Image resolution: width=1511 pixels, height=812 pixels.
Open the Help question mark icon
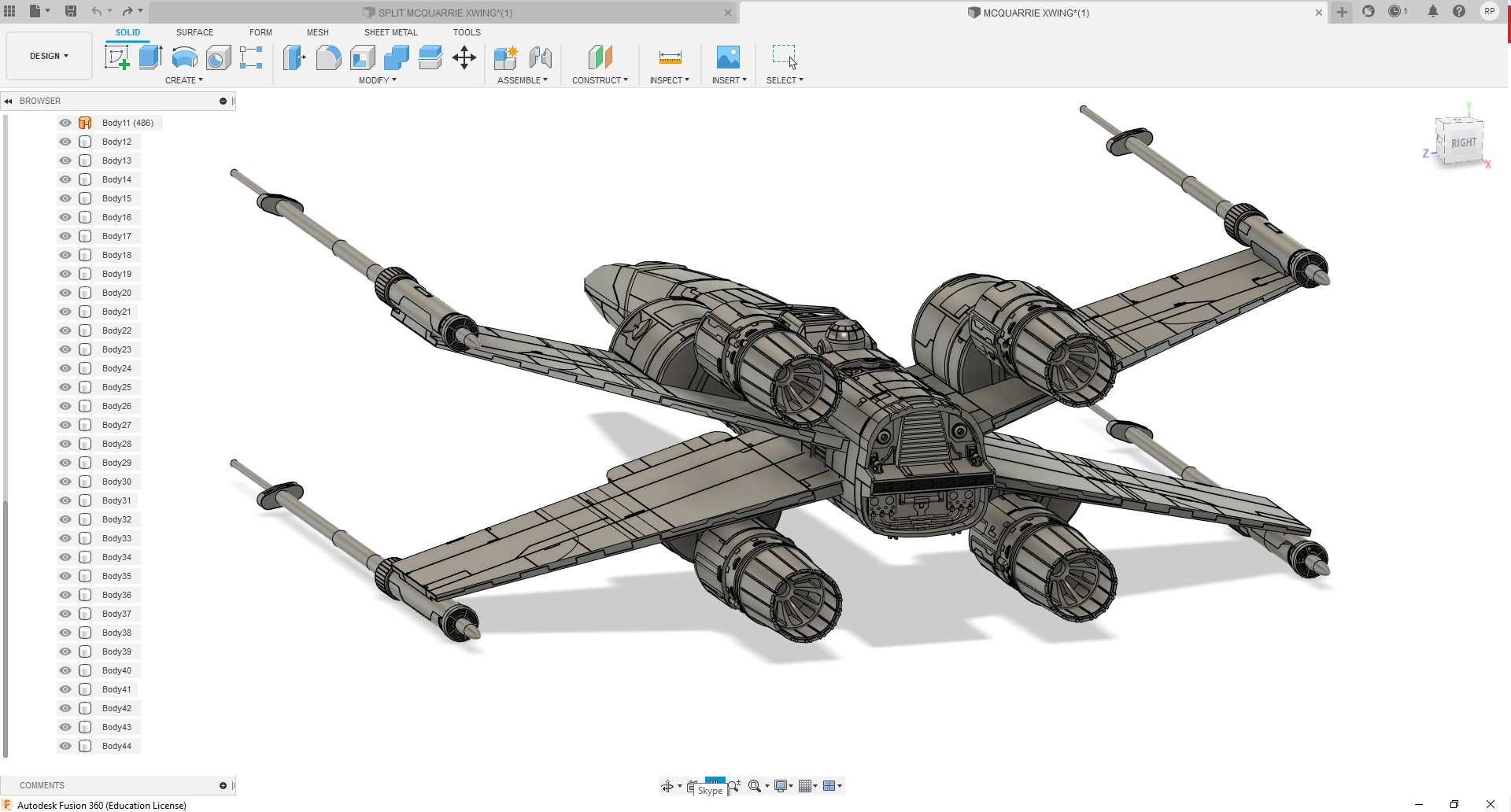coord(1459,11)
